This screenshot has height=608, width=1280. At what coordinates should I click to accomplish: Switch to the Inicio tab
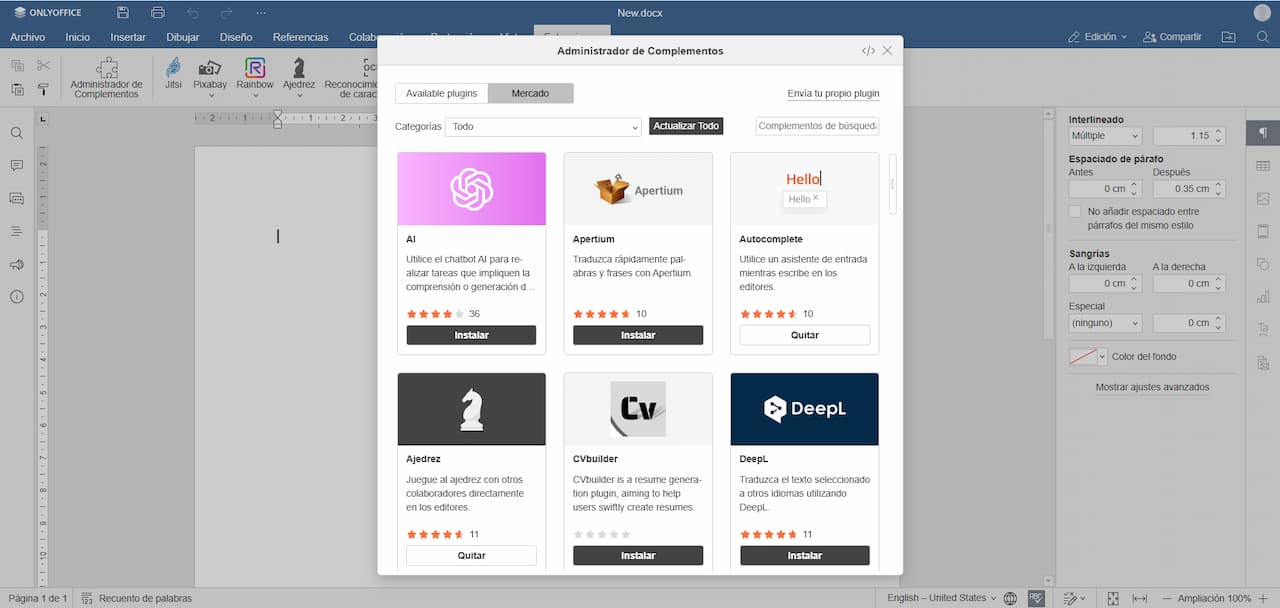77,37
